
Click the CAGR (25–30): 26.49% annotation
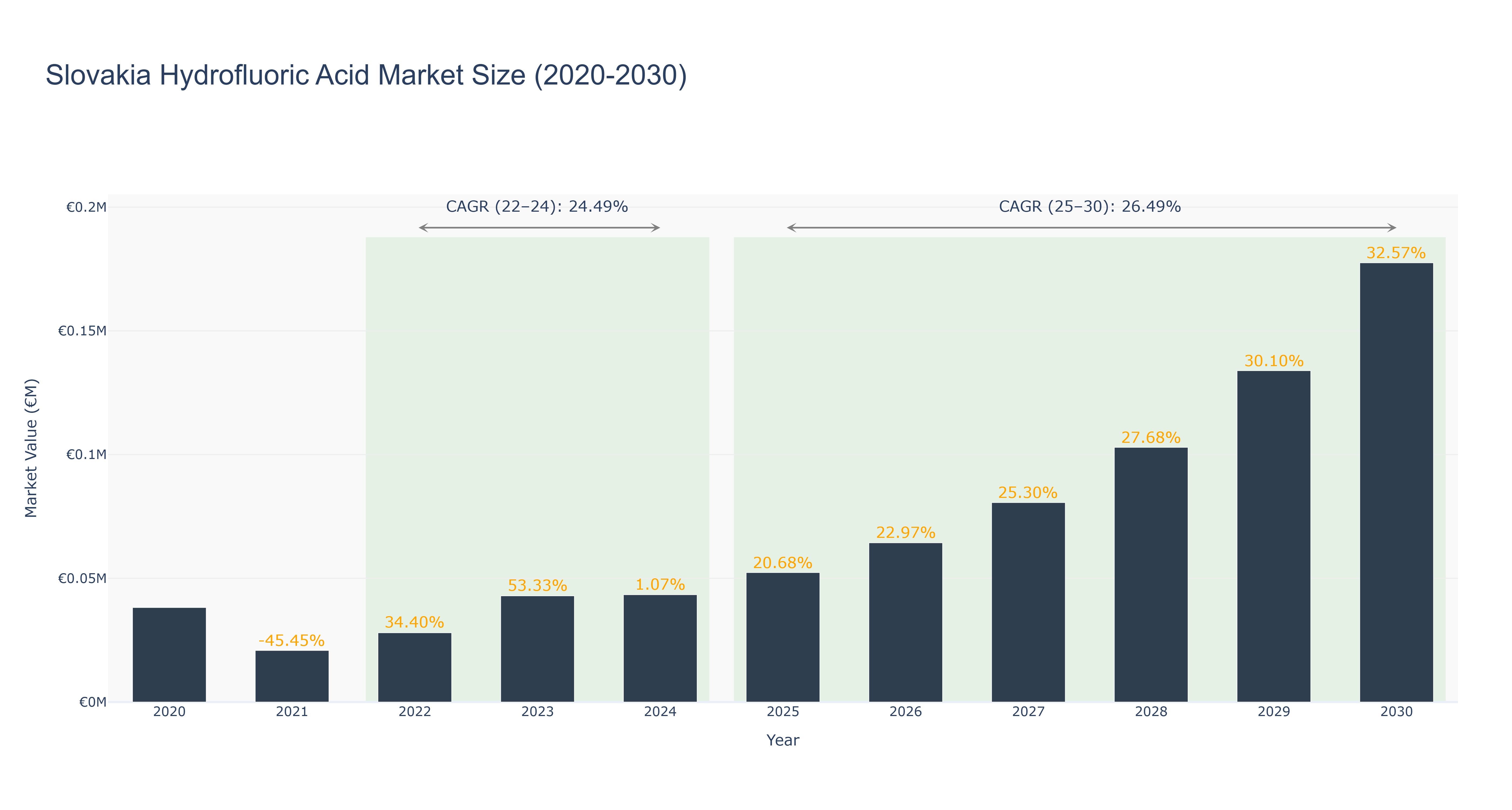(1090, 207)
